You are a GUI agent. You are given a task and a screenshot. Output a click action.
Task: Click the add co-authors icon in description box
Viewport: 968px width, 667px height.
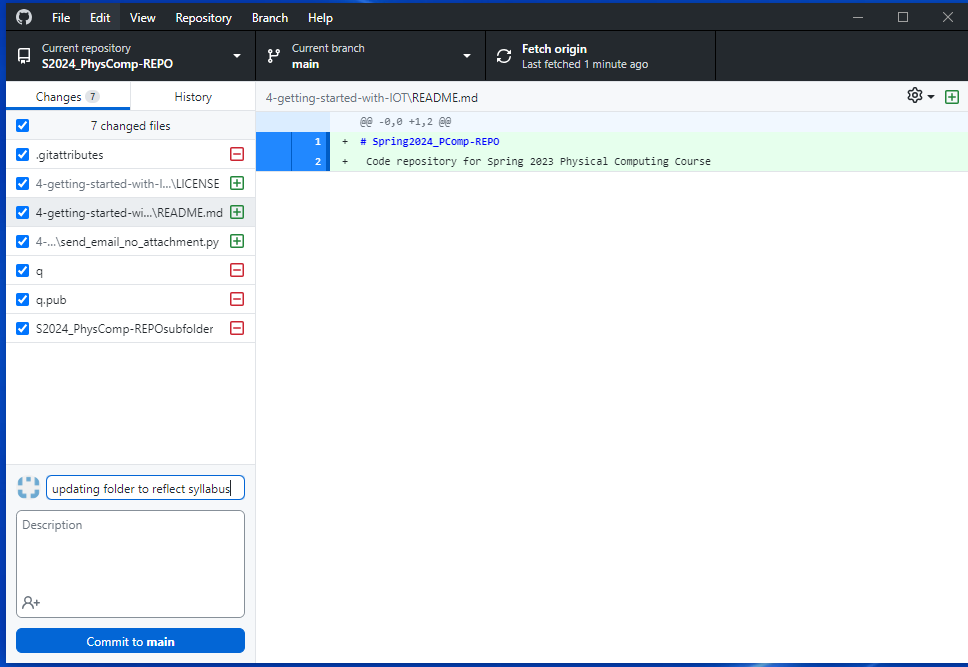[31, 602]
